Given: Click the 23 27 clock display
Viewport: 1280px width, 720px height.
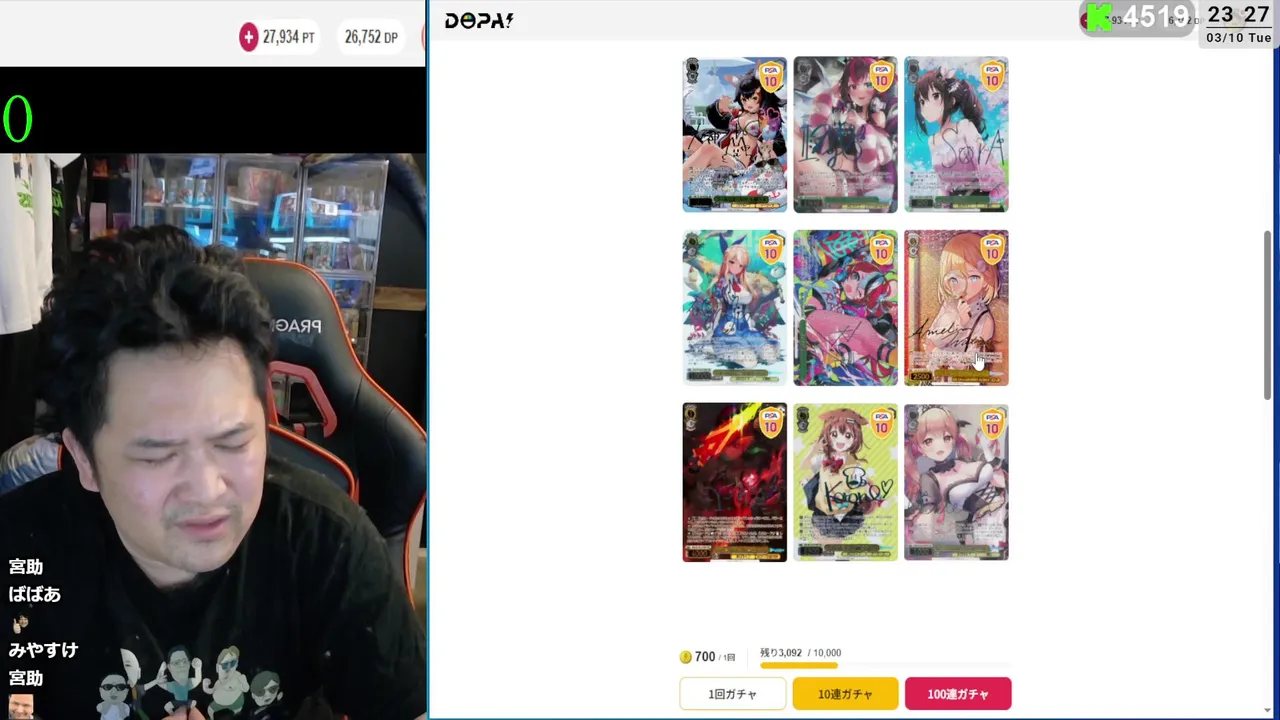Looking at the screenshot, I should click(x=1238, y=15).
